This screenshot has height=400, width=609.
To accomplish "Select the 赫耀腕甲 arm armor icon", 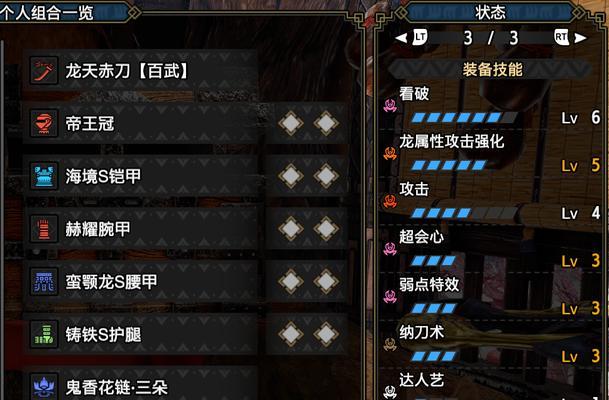I will (44, 229).
